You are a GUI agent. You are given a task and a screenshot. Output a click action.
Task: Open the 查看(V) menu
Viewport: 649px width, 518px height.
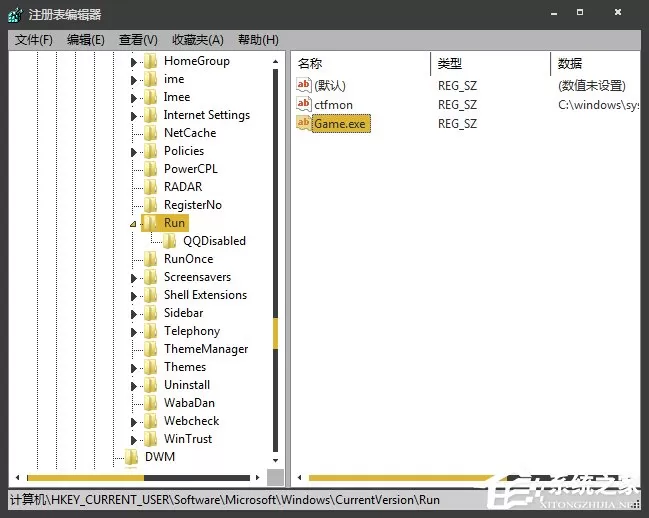(138, 40)
